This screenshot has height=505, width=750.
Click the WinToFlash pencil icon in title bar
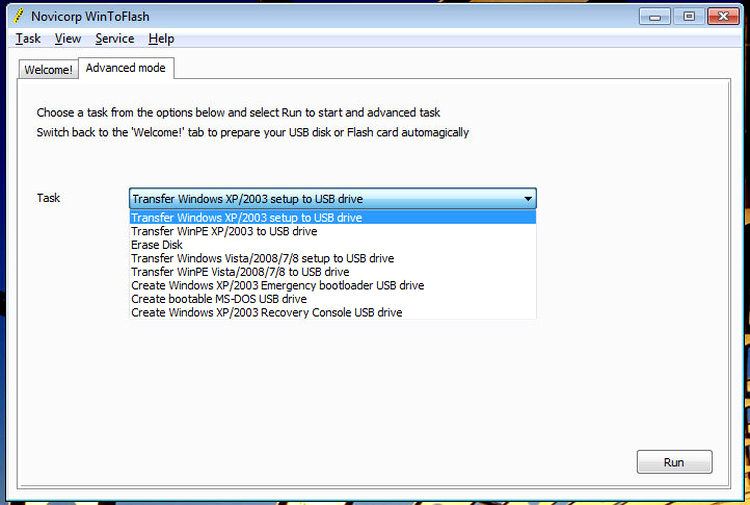point(19,16)
